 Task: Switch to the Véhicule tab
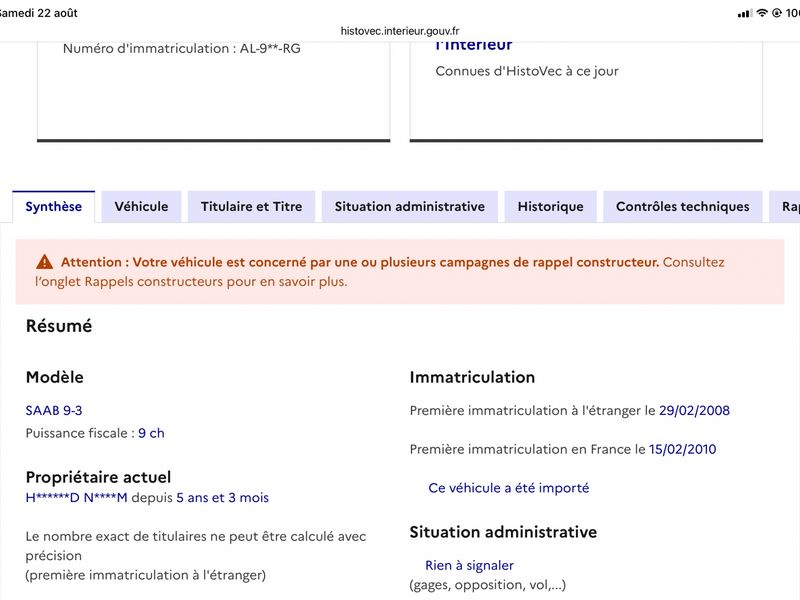[x=141, y=207]
